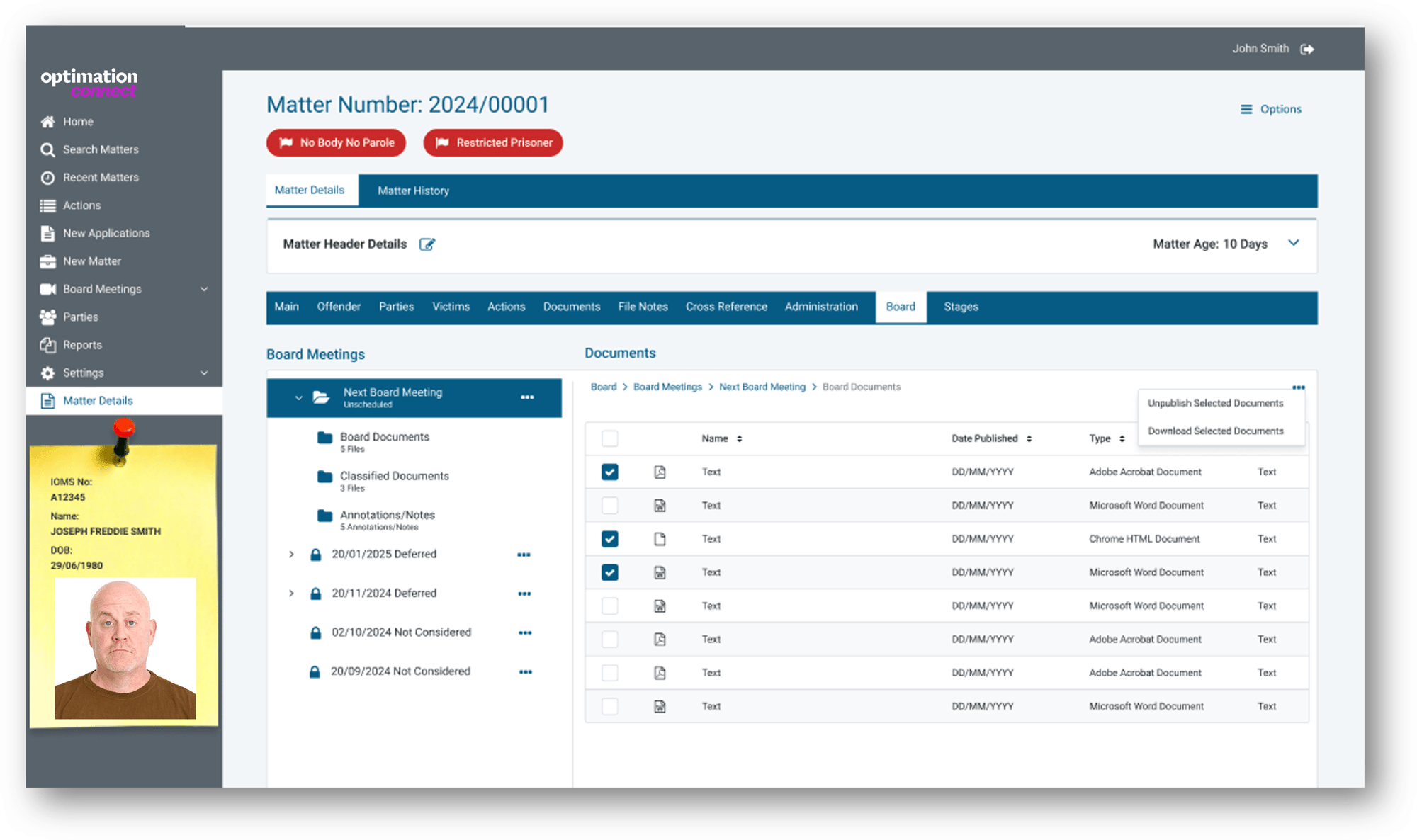The image size is (1417, 840).
Task: Switch to the Matter History tab
Action: 413,191
